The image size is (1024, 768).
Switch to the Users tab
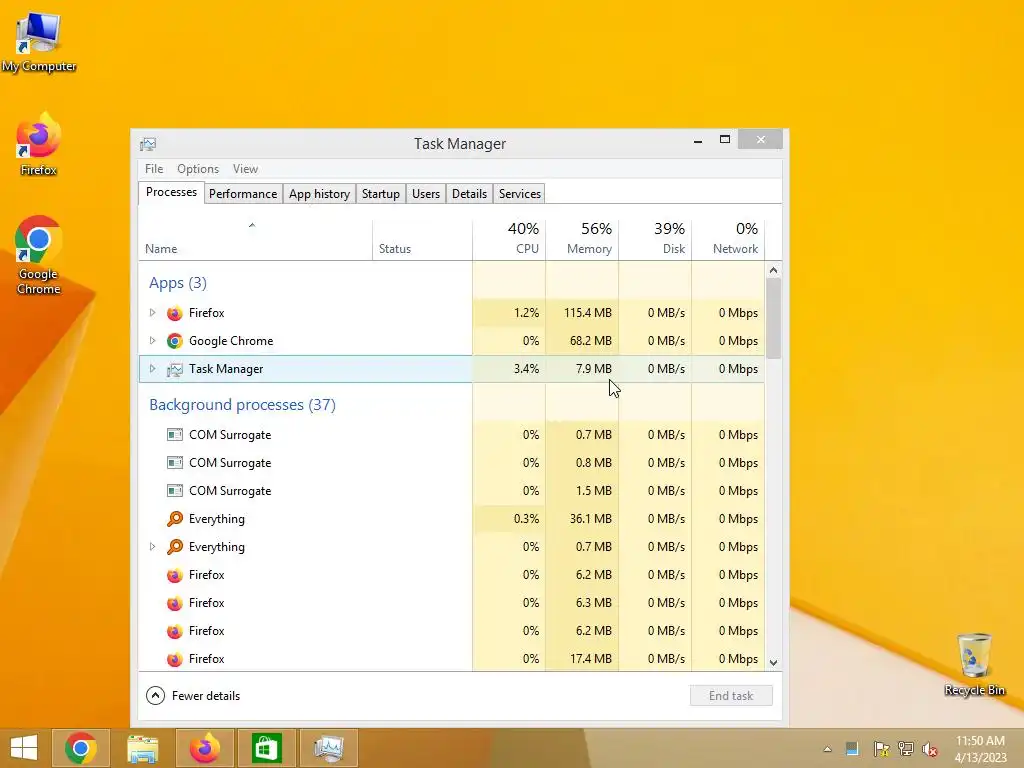[426, 194]
